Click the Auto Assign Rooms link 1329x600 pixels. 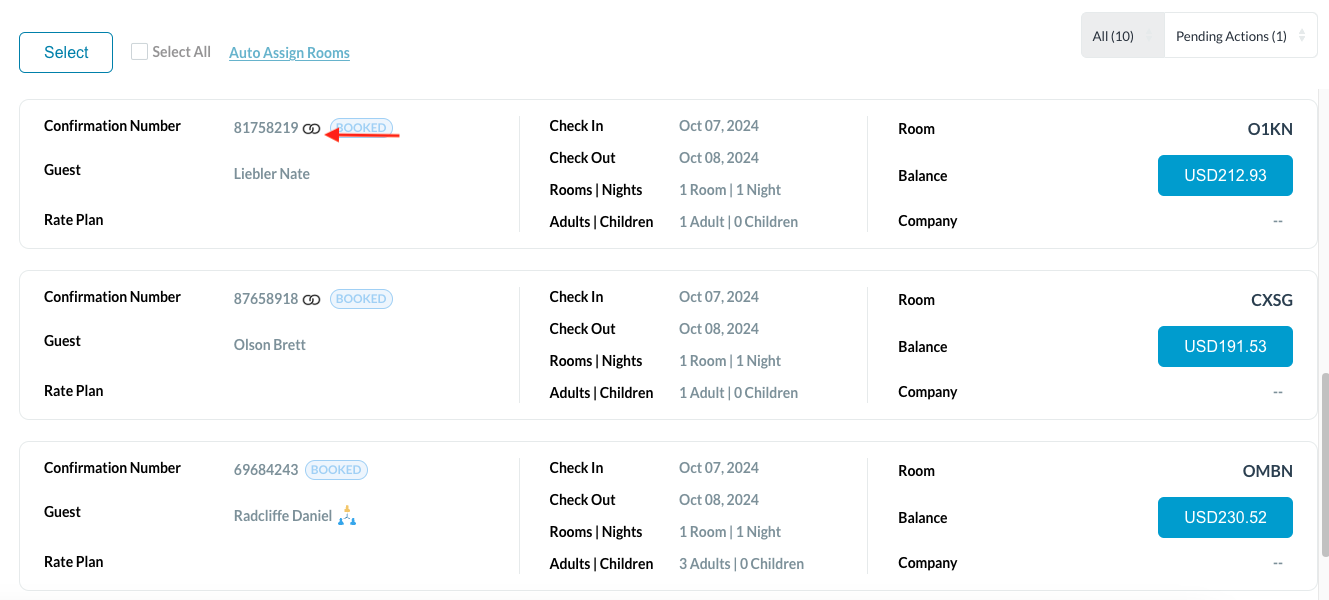289,53
